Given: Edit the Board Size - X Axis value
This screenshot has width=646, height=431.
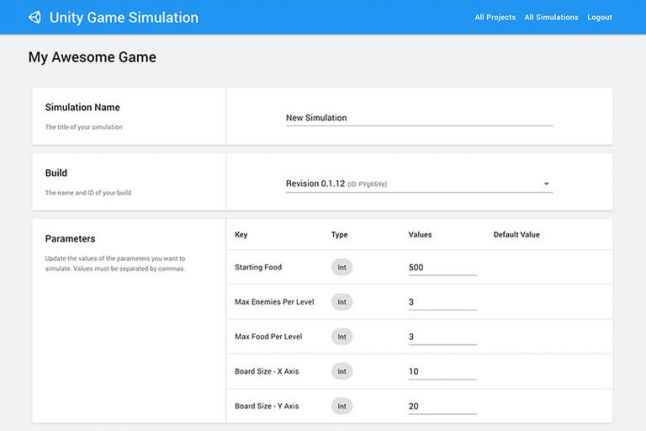Looking at the screenshot, I should 442,372.
